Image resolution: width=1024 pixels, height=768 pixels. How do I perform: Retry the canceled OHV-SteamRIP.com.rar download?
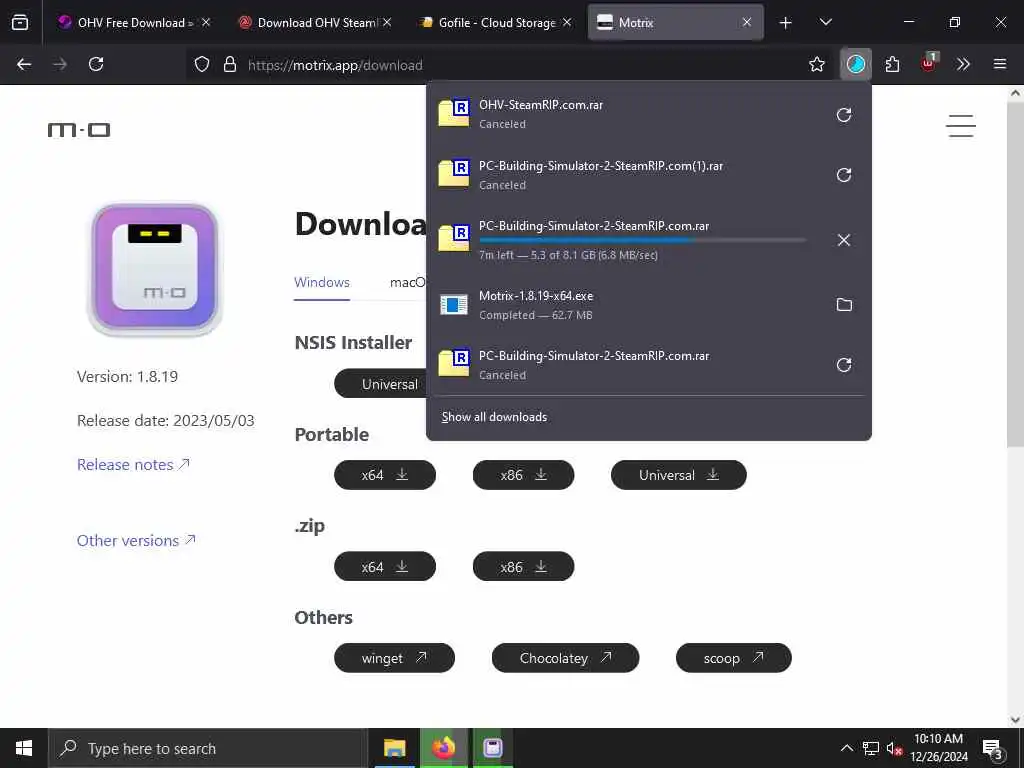(844, 115)
